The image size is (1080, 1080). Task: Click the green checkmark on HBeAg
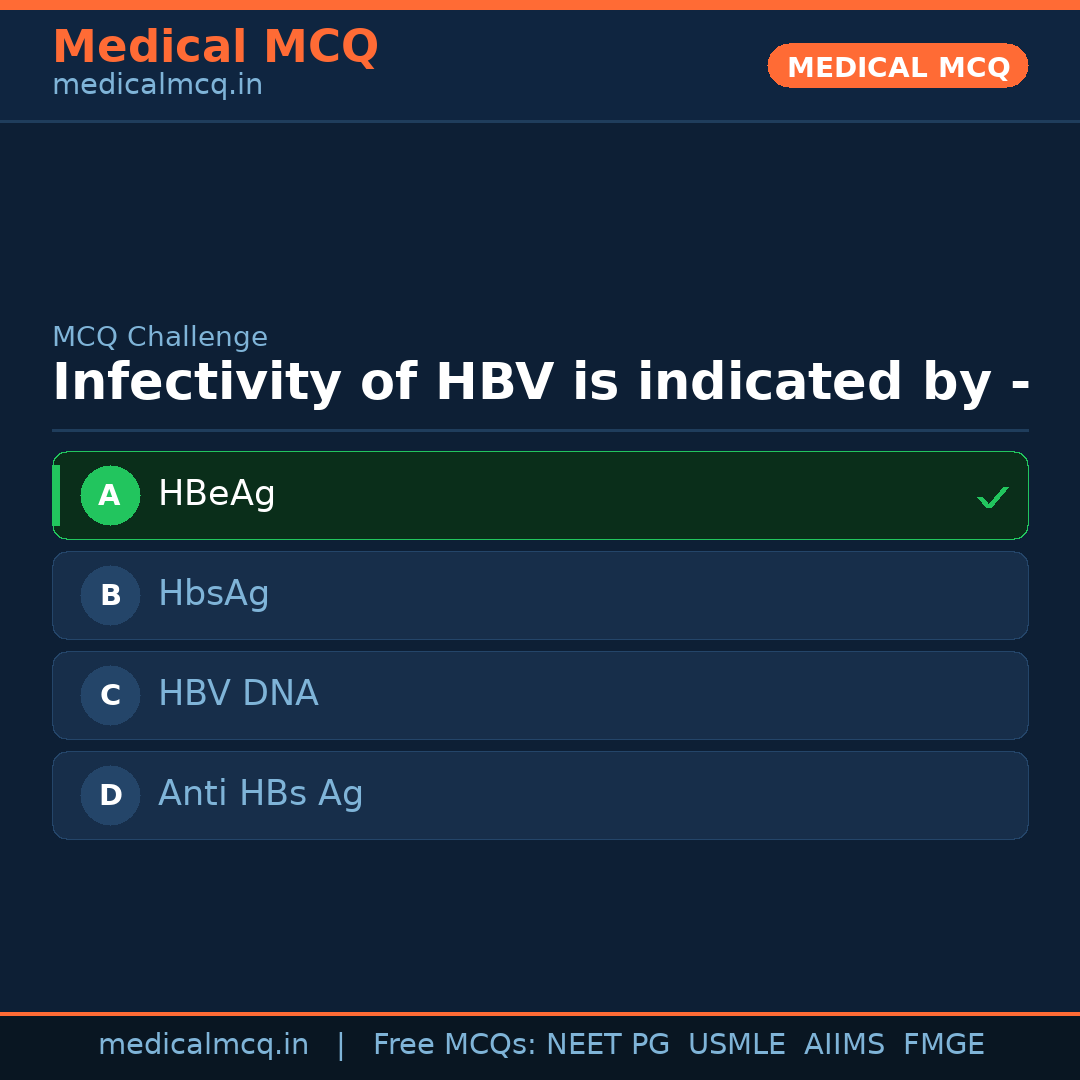pyautogui.click(x=992, y=497)
